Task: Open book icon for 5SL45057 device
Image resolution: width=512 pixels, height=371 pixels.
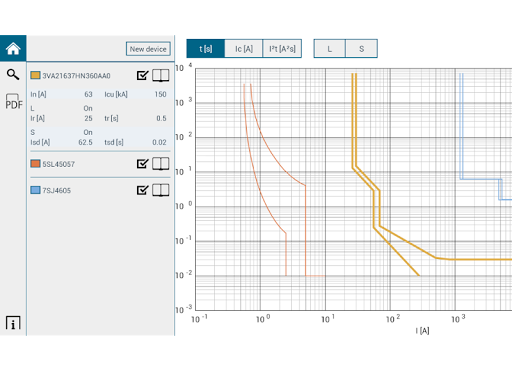Action: pos(161,164)
